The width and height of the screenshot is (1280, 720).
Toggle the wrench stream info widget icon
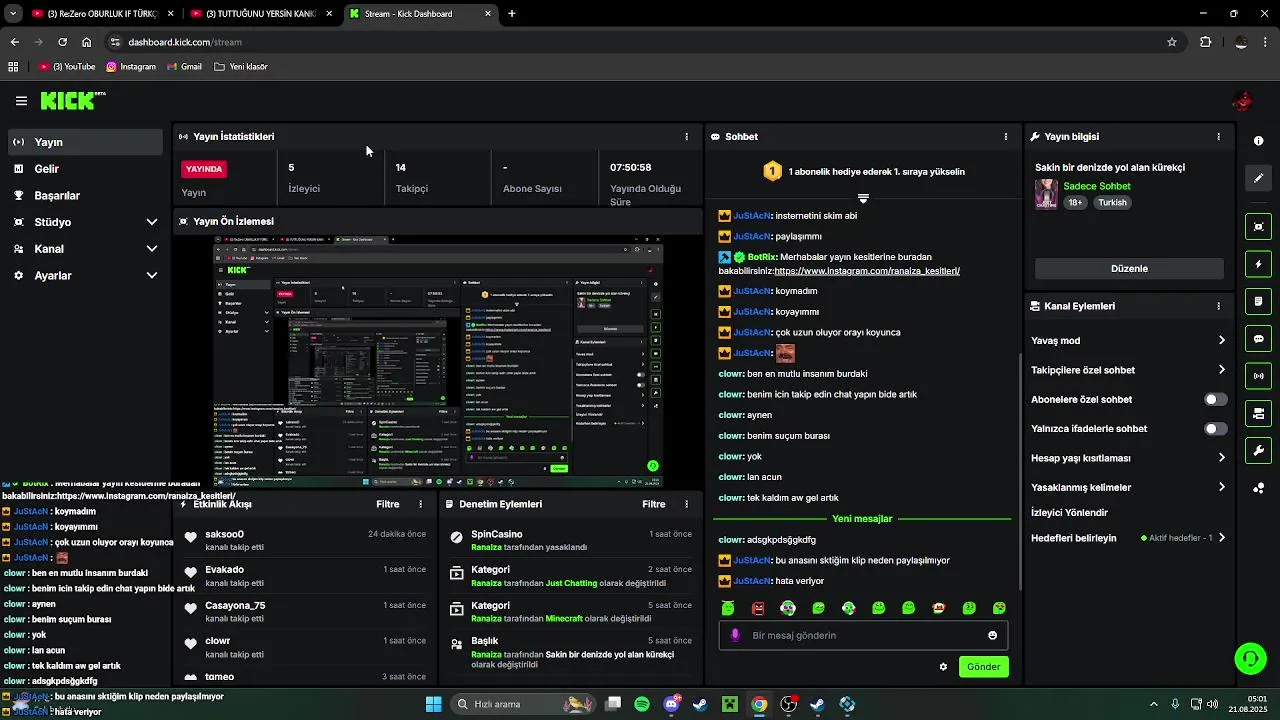click(x=1259, y=451)
